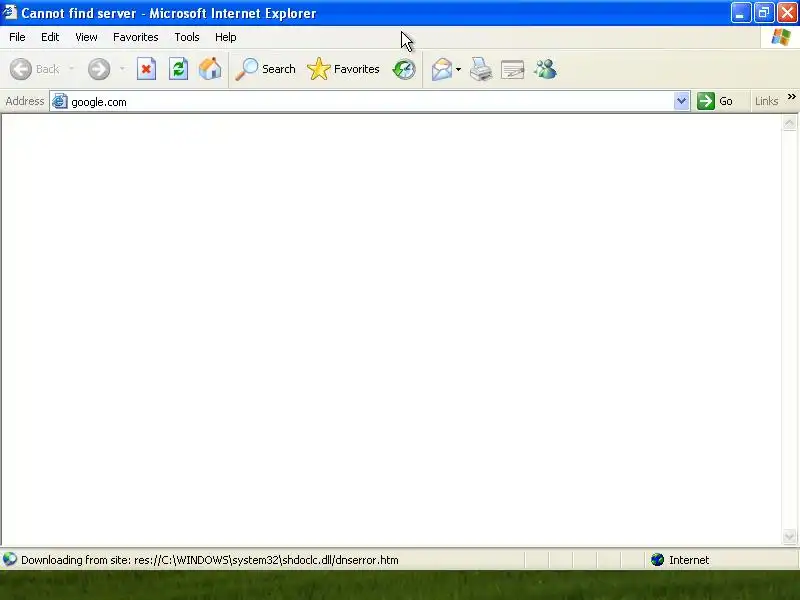Print the page with printer icon
The image size is (800, 600).
[481, 69]
